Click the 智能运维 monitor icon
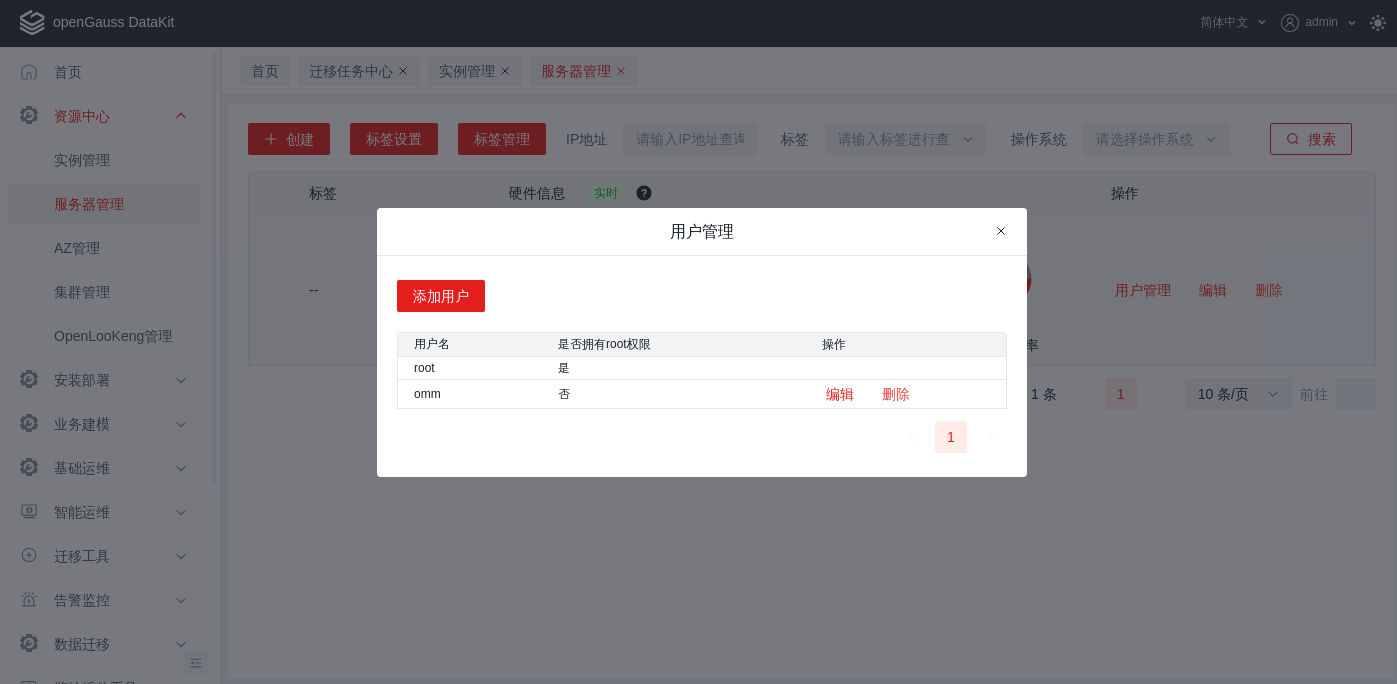 pos(28,512)
